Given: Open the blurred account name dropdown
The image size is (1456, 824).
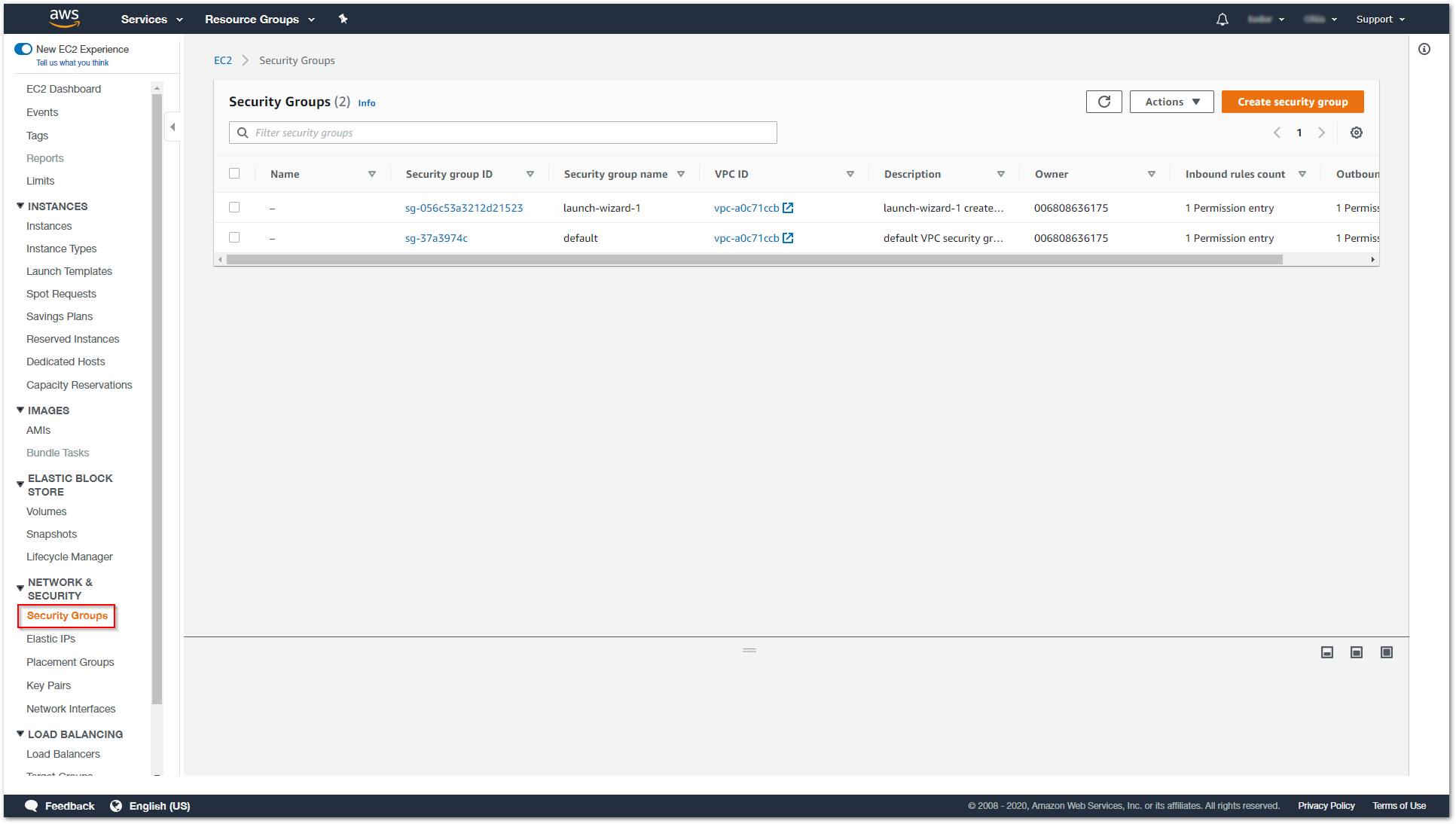Looking at the screenshot, I should pos(1265,20).
